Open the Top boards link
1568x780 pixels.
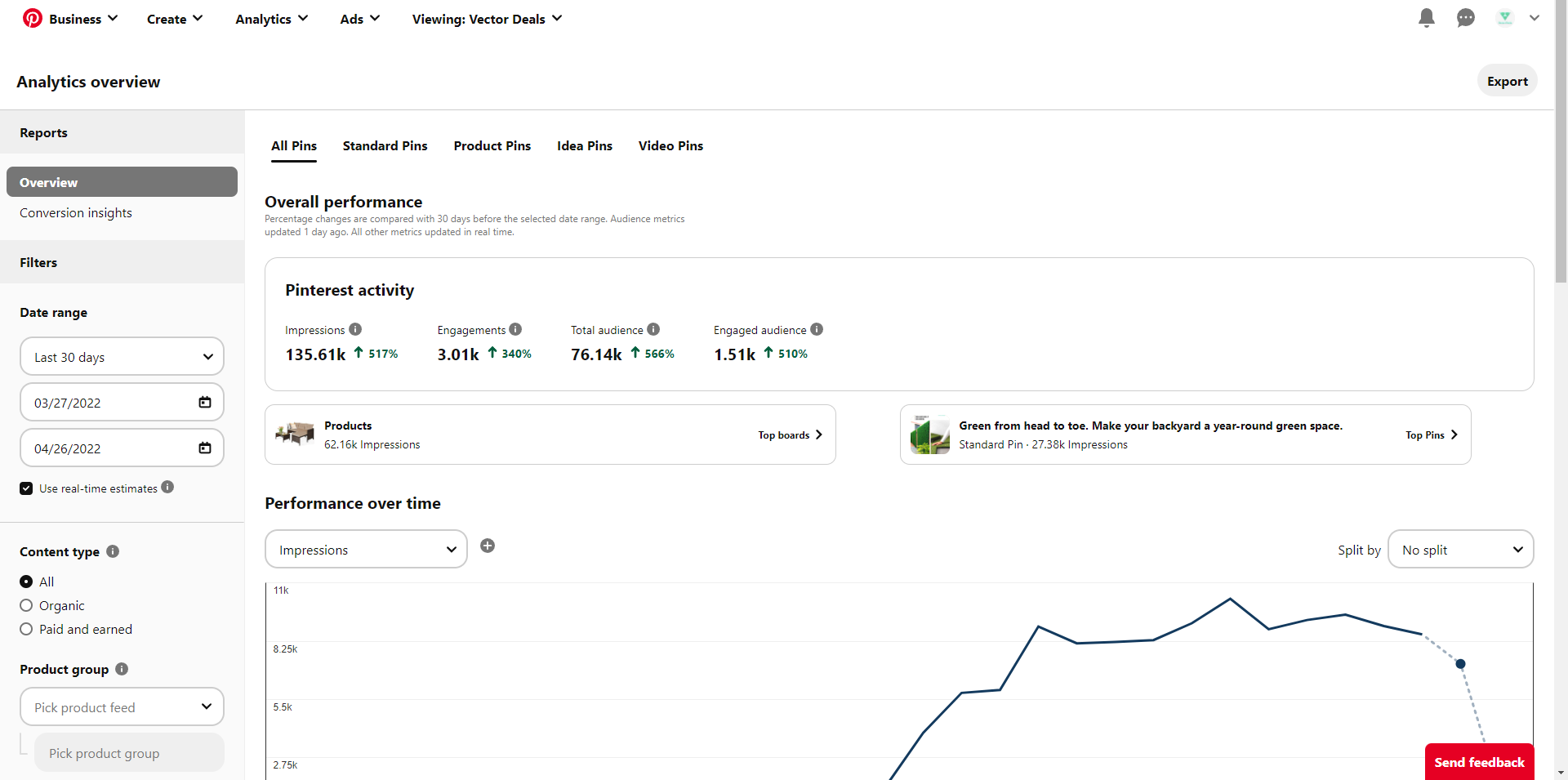pyautogui.click(x=790, y=435)
